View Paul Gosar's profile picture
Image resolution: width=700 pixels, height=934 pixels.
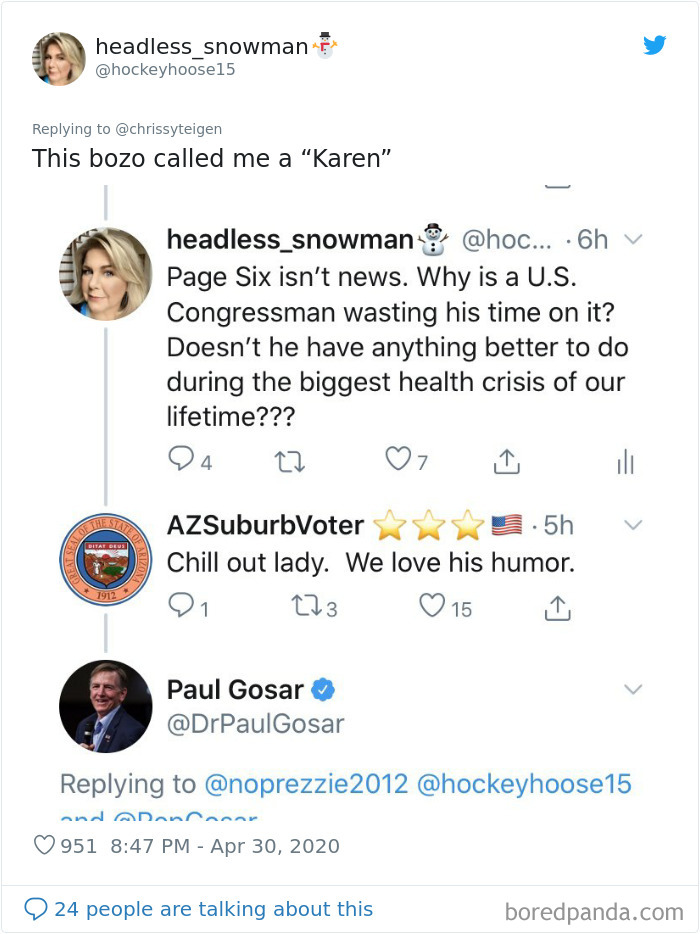(x=106, y=706)
